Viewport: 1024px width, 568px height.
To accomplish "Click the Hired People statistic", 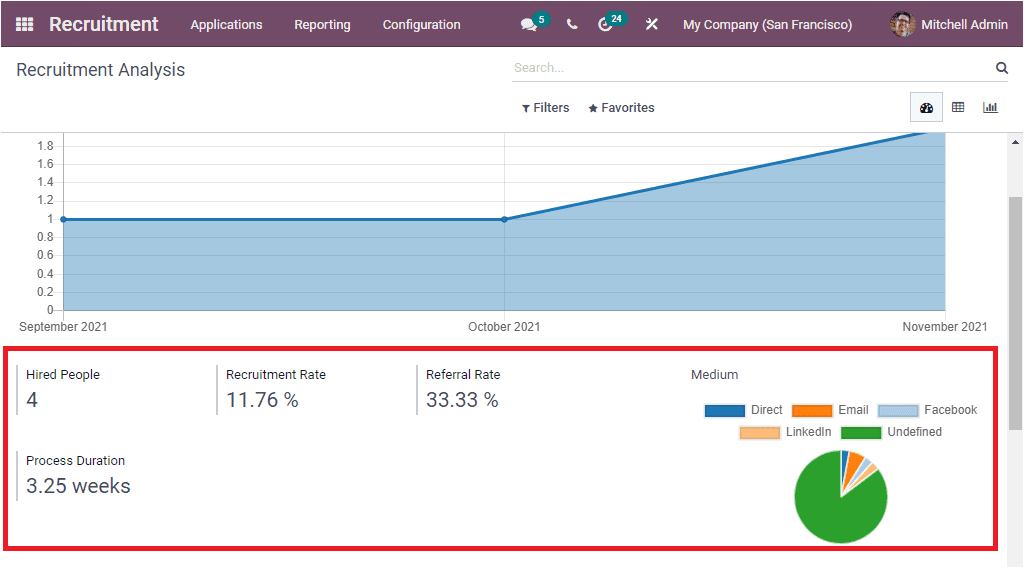I will (63, 389).
